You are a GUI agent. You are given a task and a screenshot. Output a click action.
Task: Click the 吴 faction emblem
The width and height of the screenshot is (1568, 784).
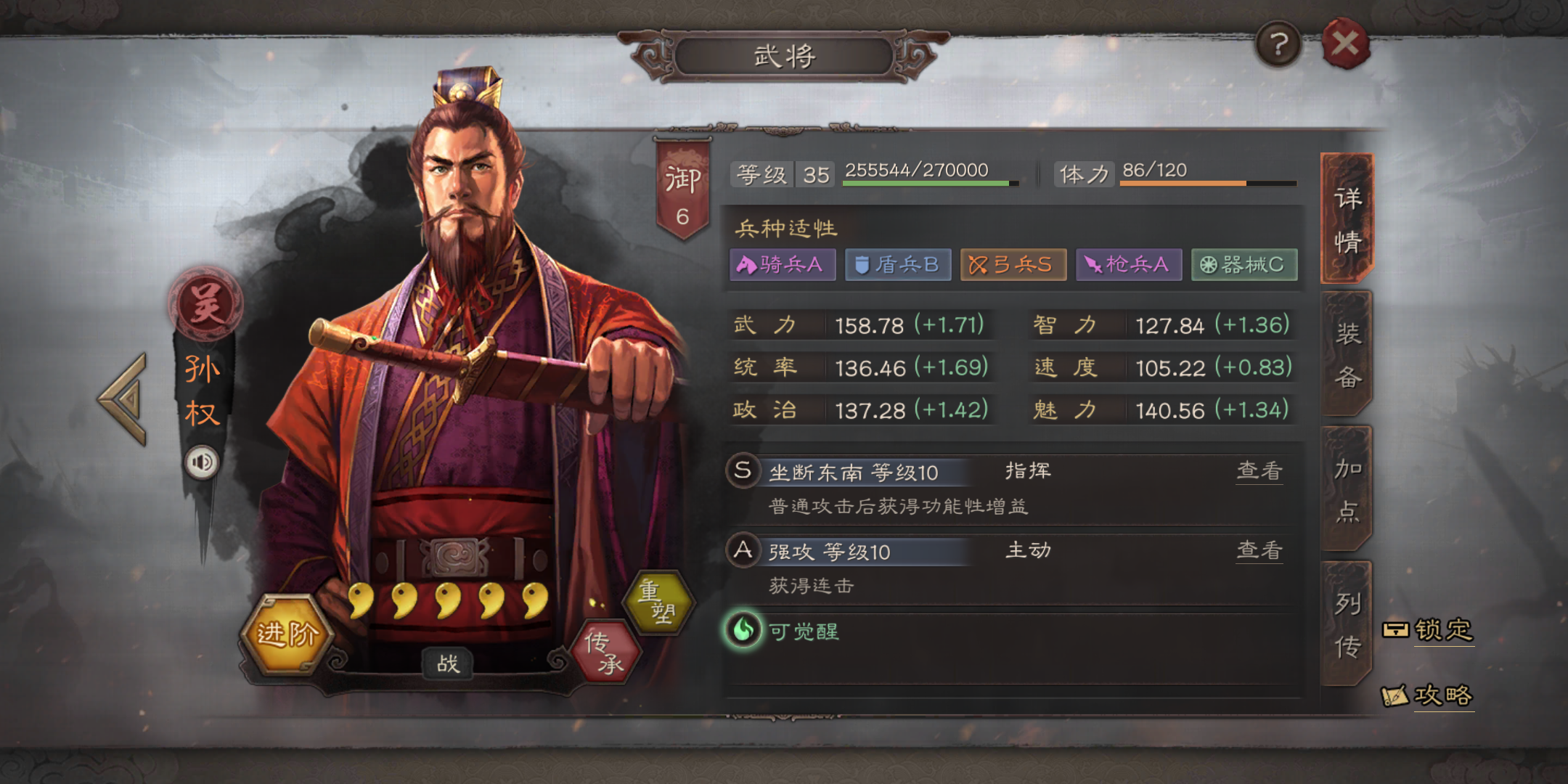pyautogui.click(x=206, y=303)
